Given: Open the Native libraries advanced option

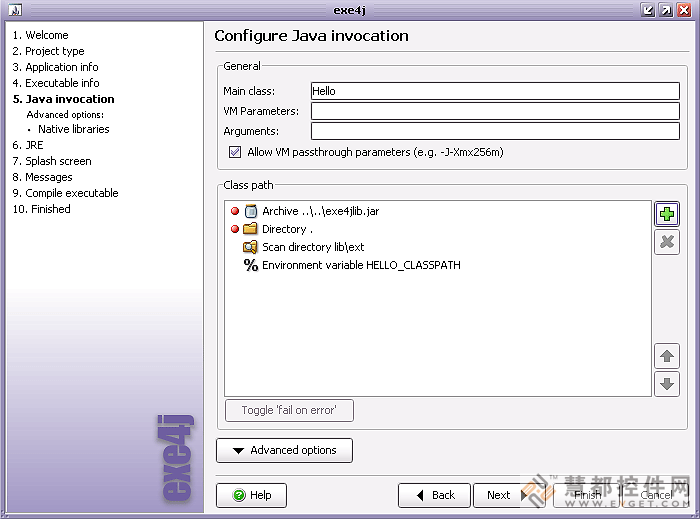Looking at the screenshot, I should (74, 129).
